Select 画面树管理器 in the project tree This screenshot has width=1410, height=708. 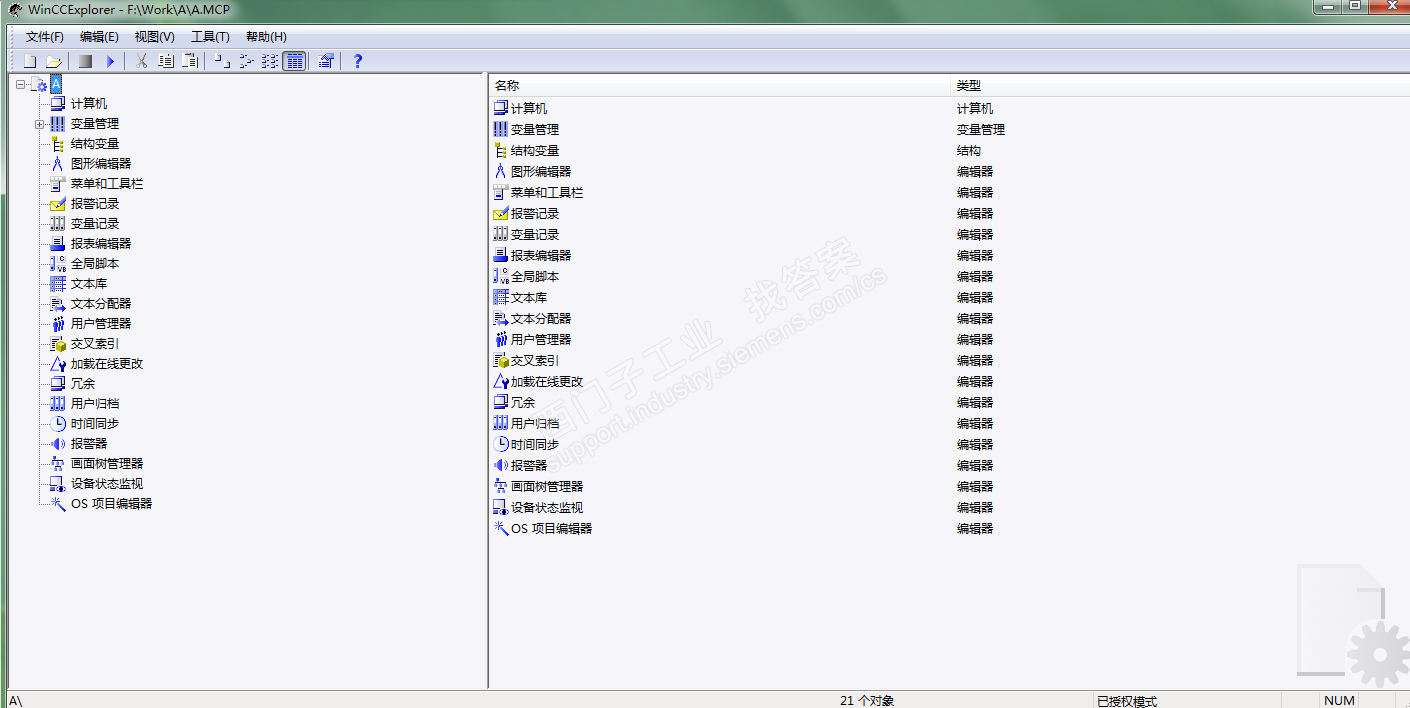point(107,464)
